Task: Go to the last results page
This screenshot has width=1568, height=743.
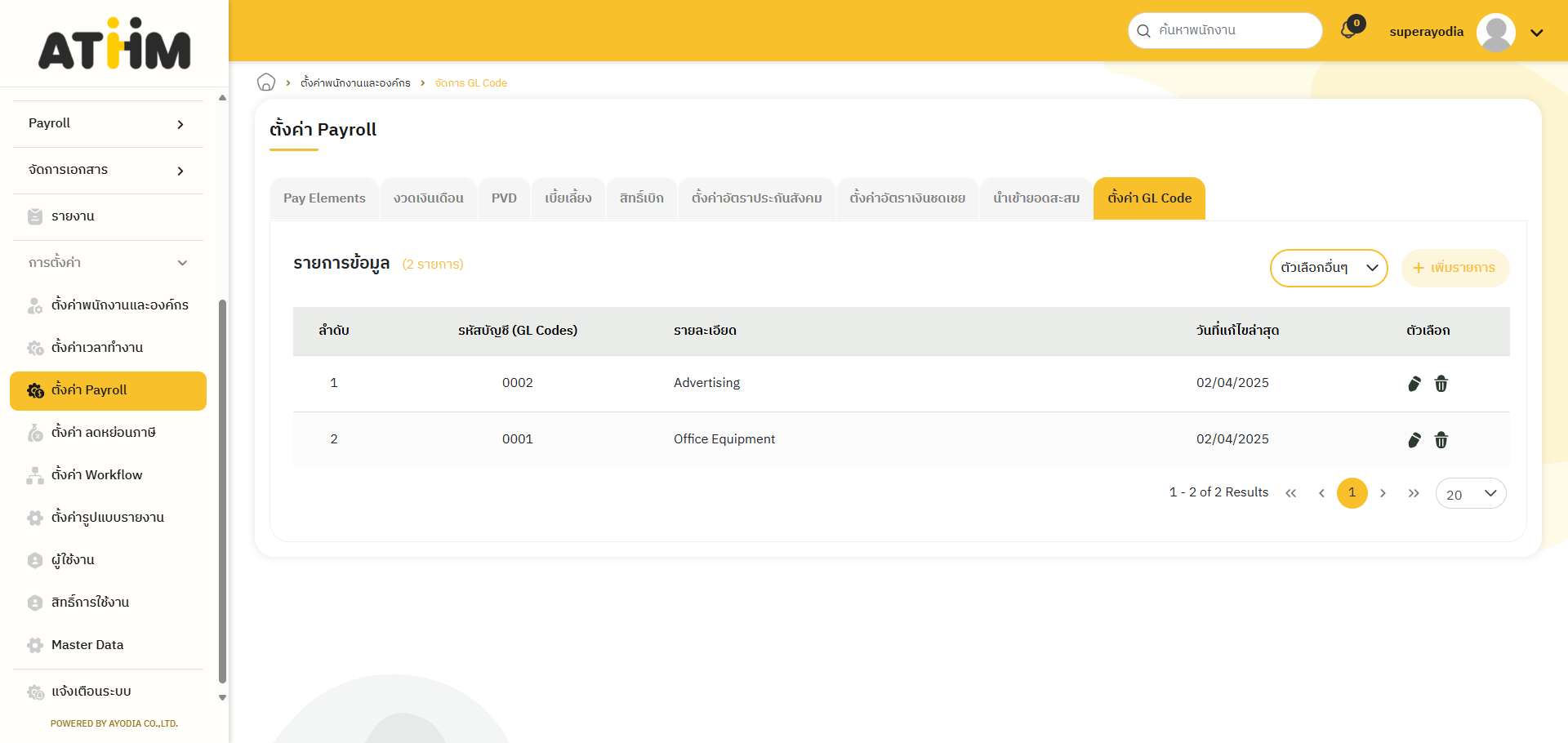Action: point(1414,493)
